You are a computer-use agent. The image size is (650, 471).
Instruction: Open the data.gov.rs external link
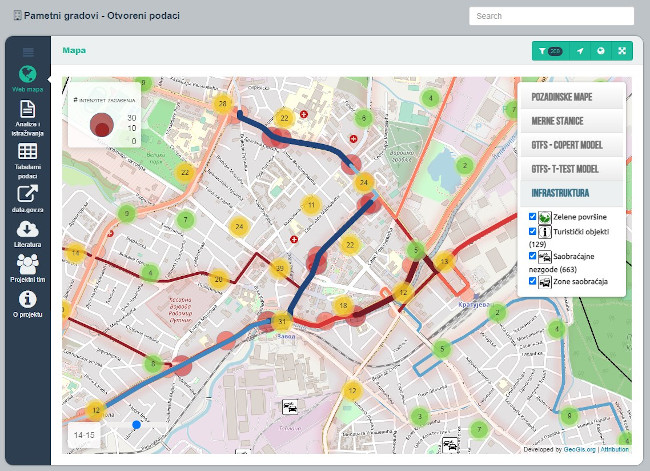[x=28, y=191]
